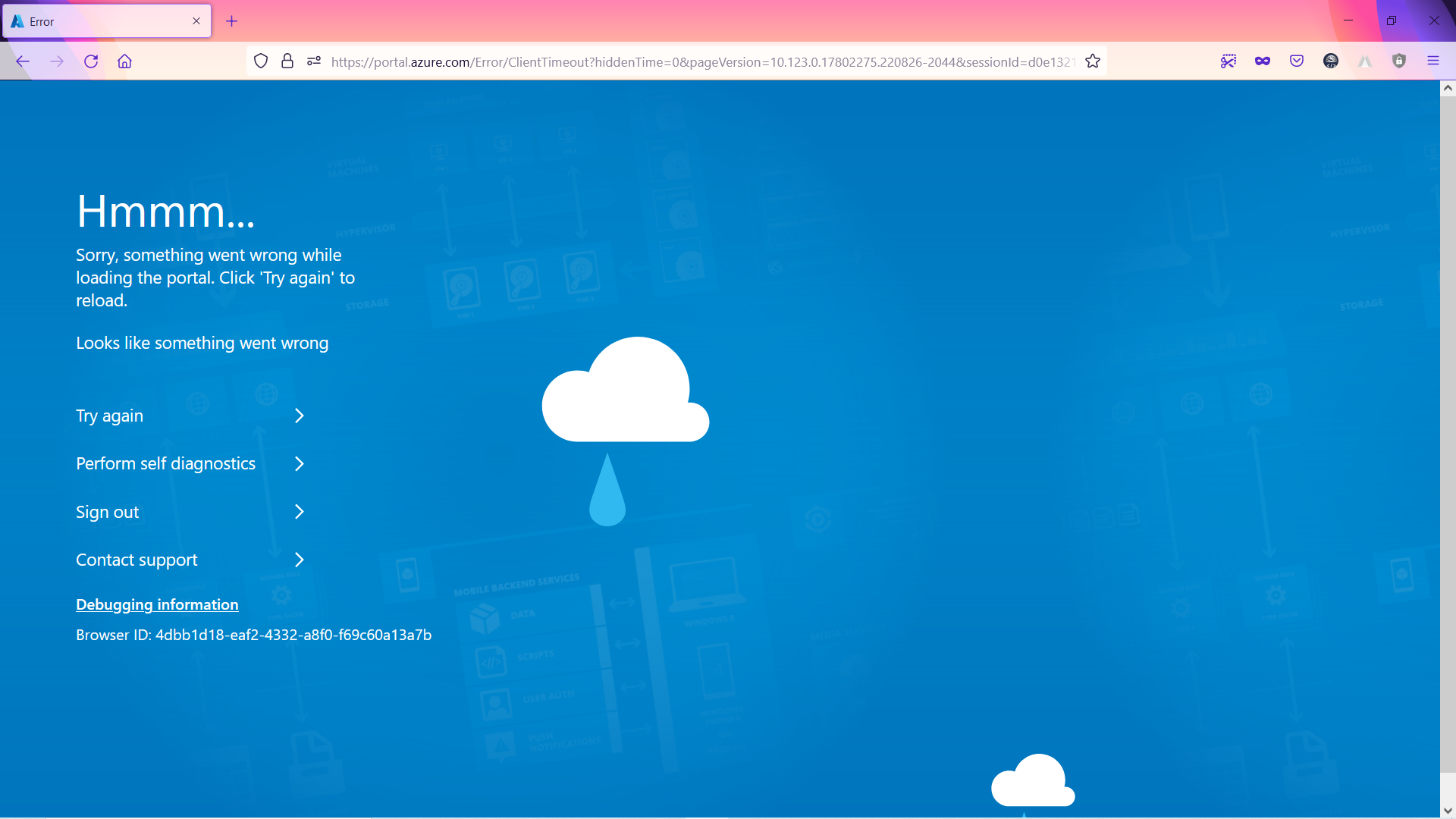Expand the Contact support chevron
Image resolution: width=1456 pixels, height=819 pixels.
(x=300, y=560)
